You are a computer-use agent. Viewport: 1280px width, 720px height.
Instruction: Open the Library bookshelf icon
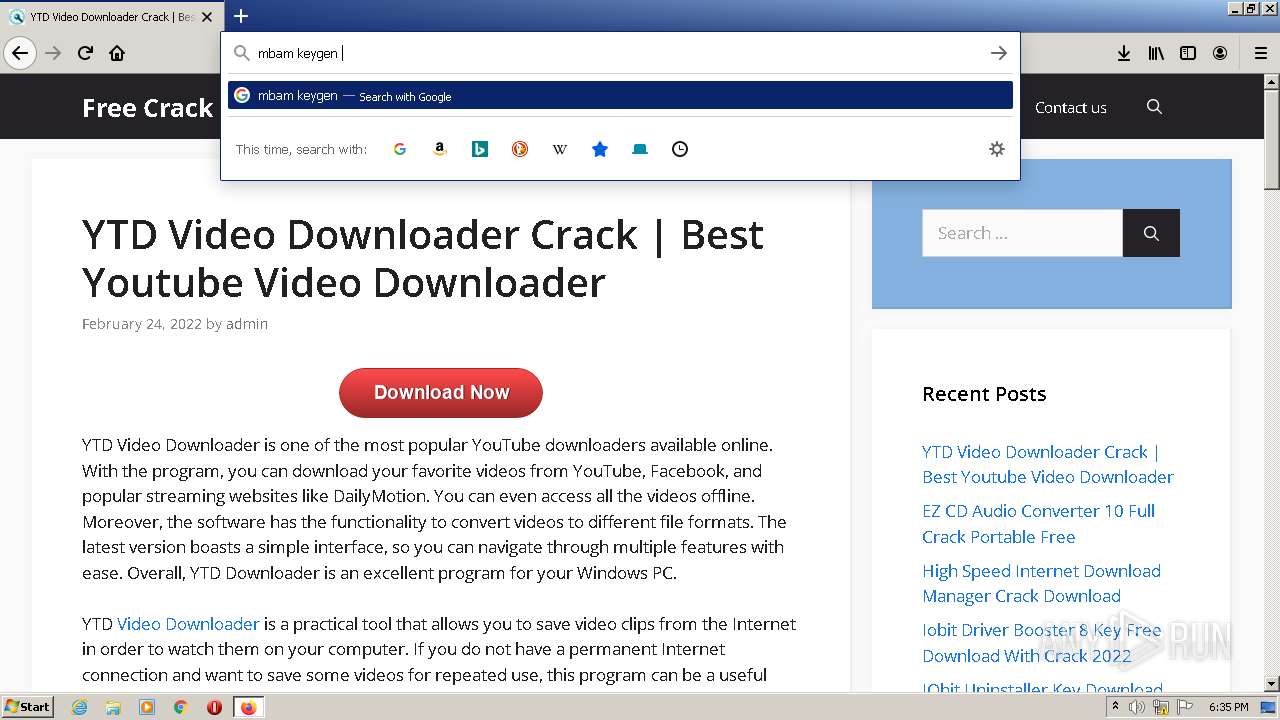tap(1156, 53)
